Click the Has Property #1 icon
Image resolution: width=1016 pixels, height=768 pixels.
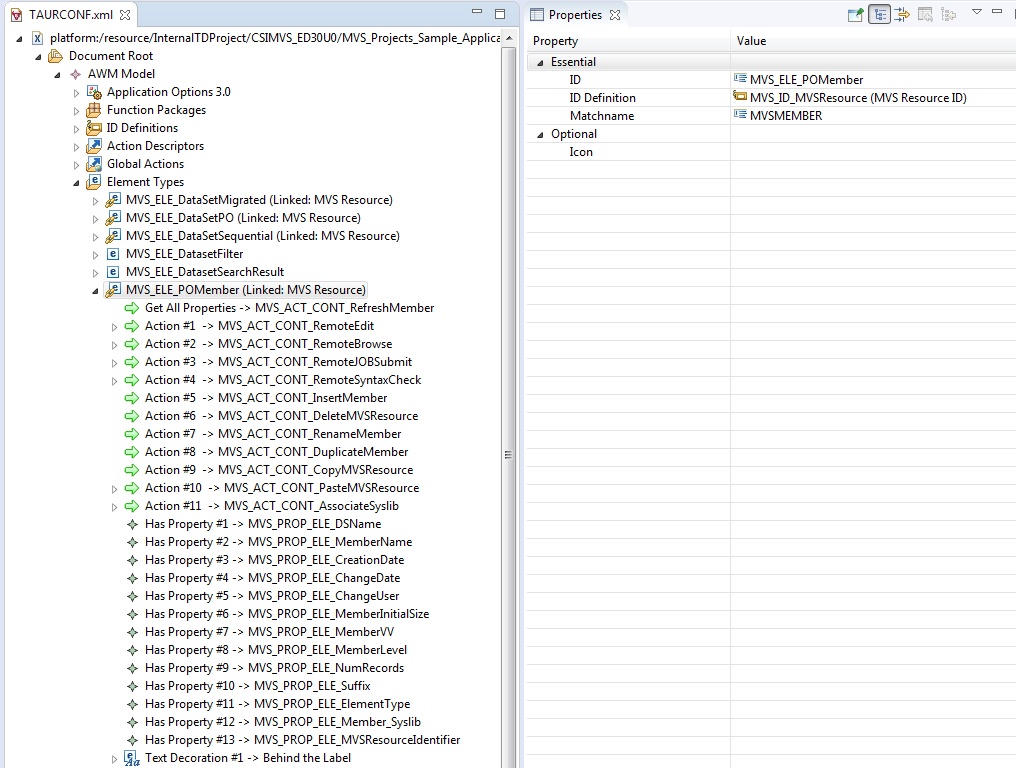pos(132,524)
